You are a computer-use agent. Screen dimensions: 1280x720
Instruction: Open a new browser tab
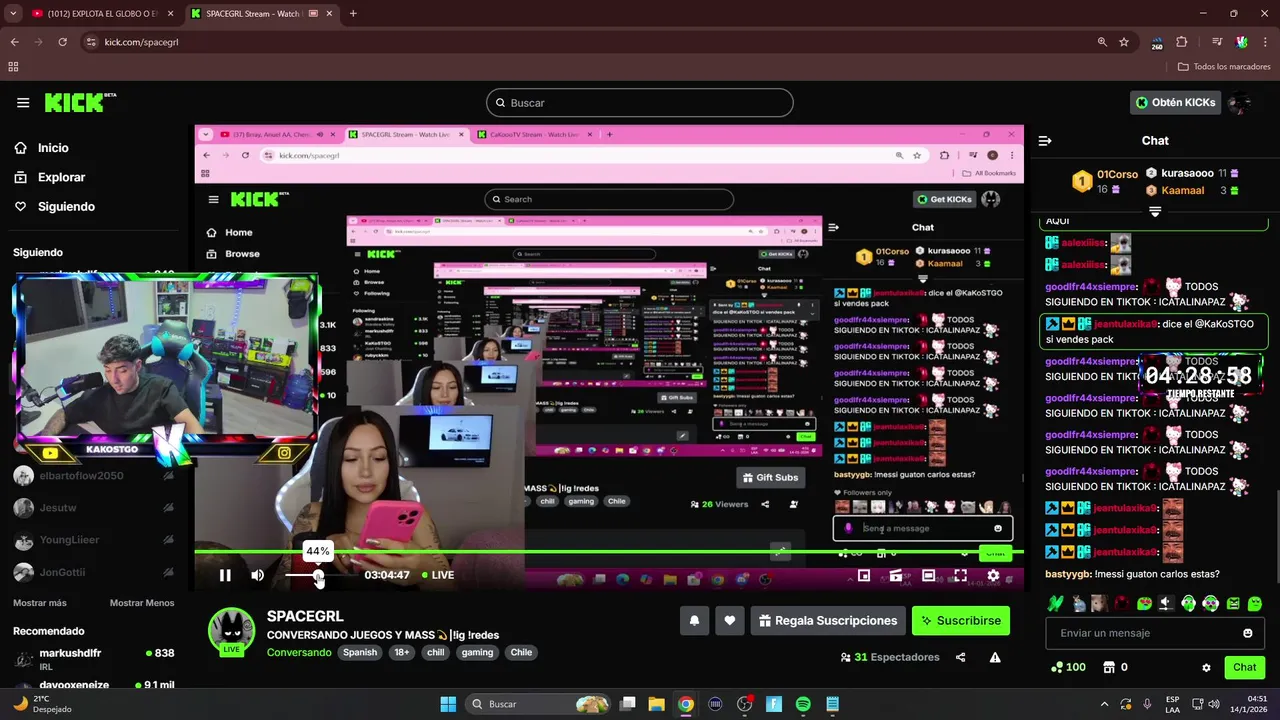click(x=353, y=14)
